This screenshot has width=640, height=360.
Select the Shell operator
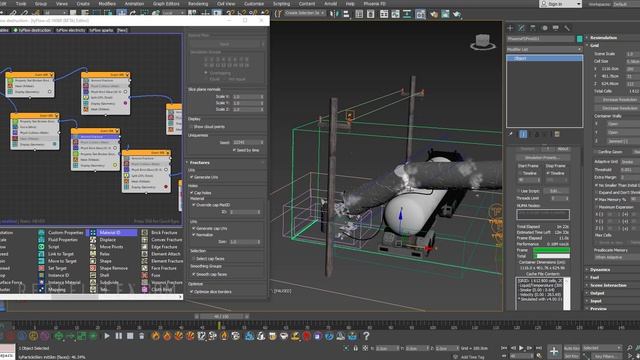(104, 275)
